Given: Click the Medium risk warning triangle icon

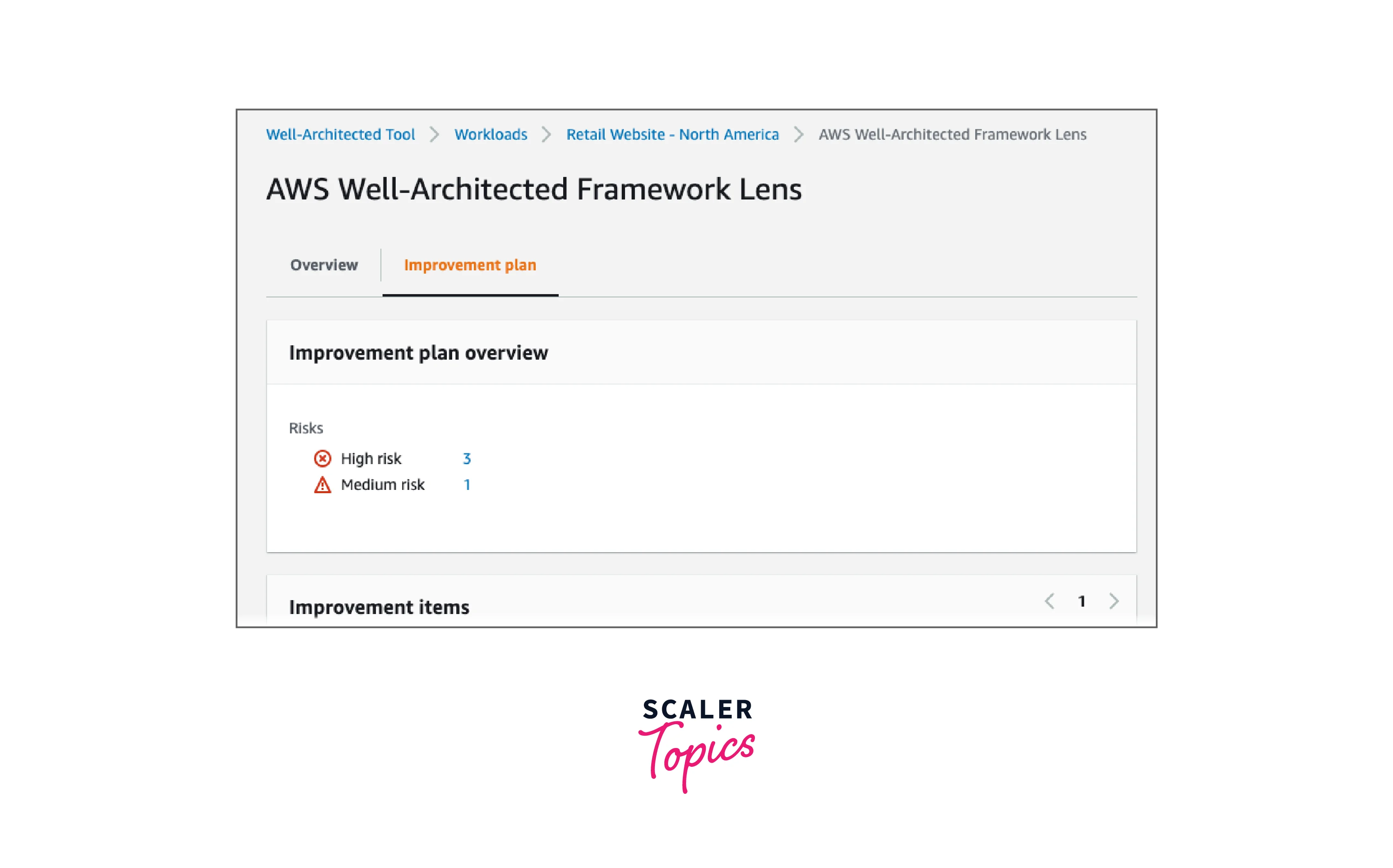Looking at the screenshot, I should (x=322, y=485).
